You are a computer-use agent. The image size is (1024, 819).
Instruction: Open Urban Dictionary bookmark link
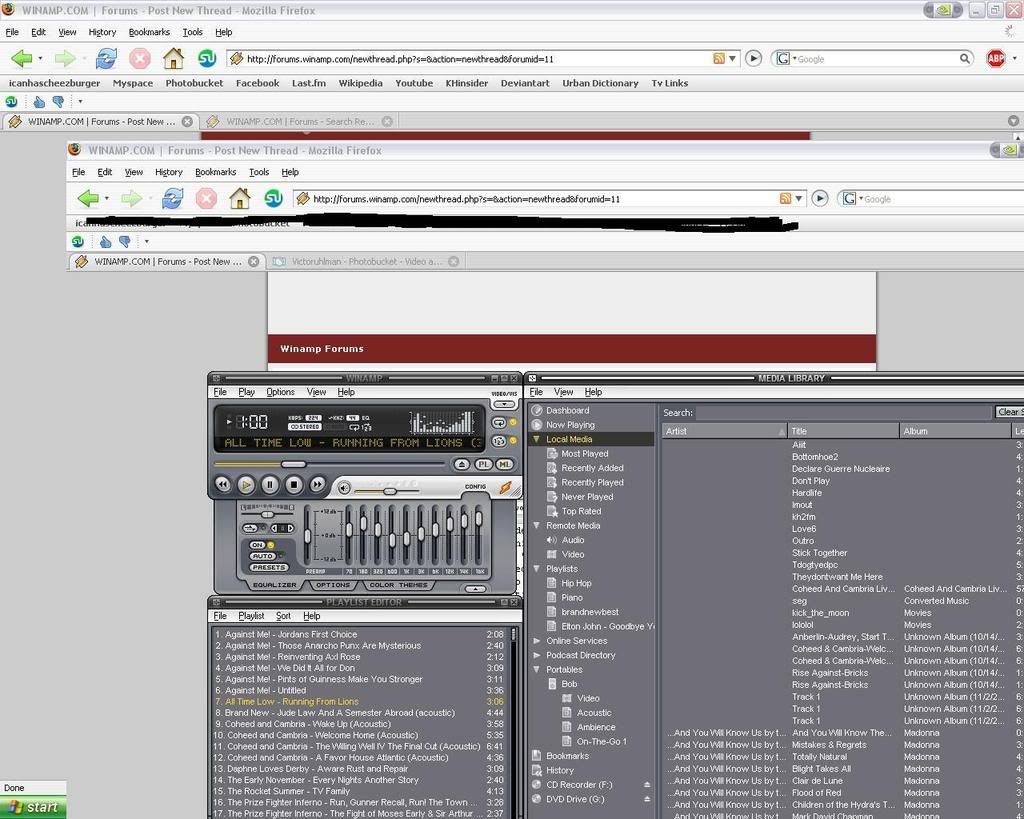coord(600,83)
